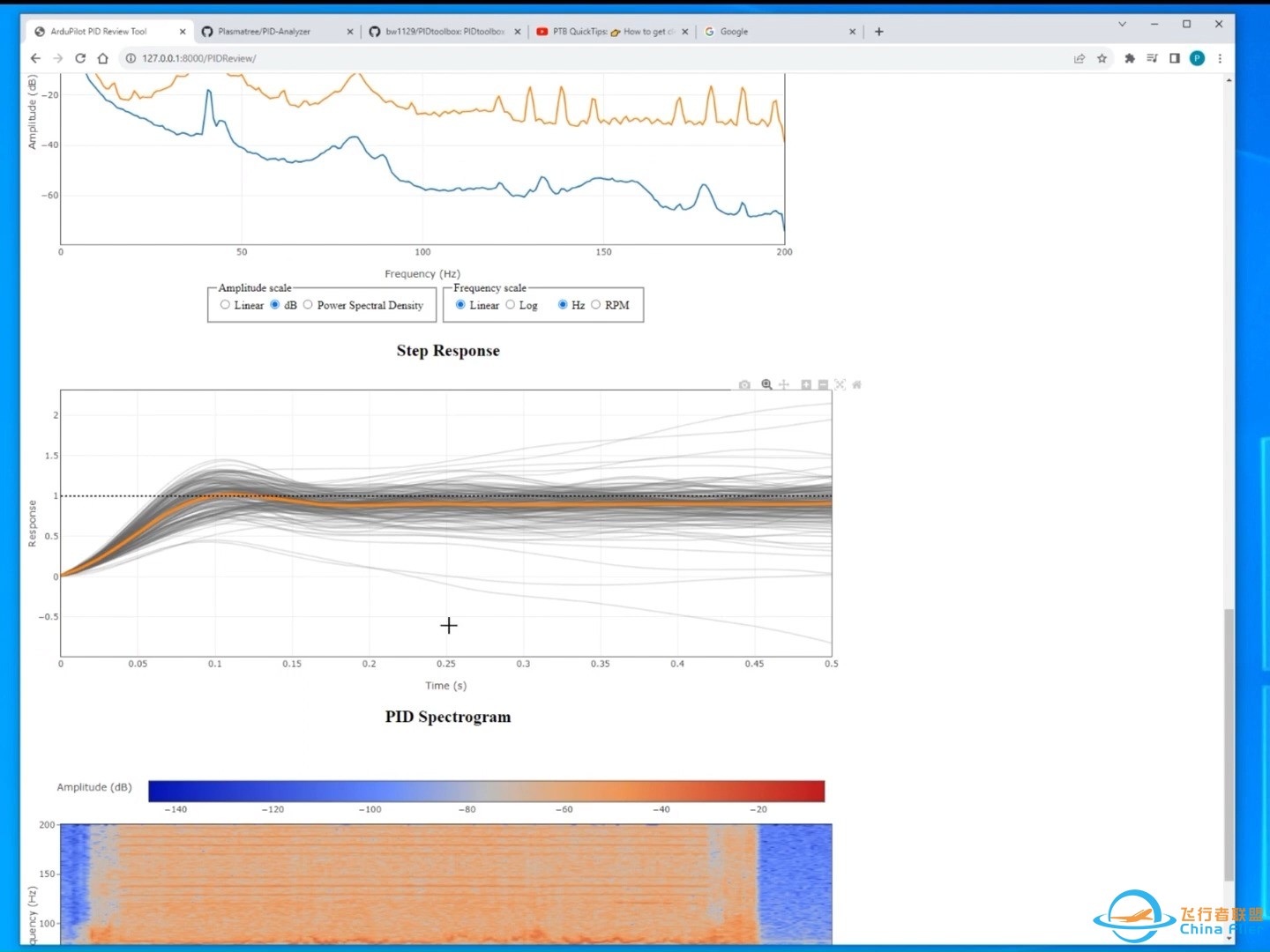Open the browser home page
Viewport: 1270px width, 952px height.
102,58
